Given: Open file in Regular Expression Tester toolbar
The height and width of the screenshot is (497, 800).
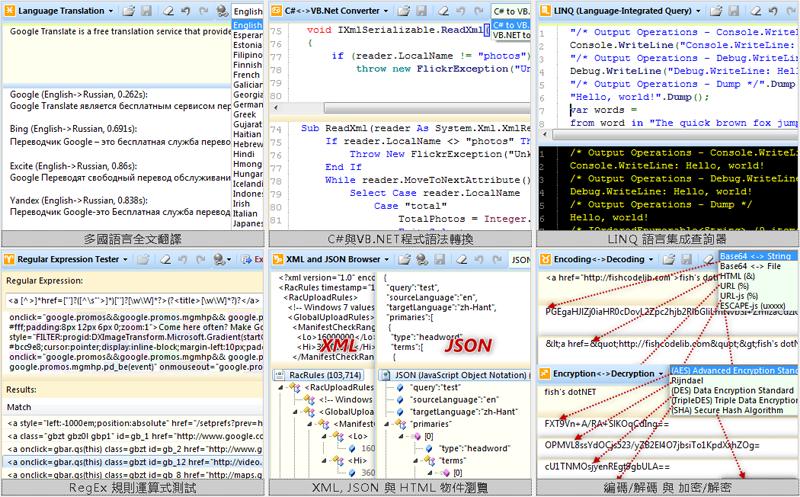Looking at the screenshot, I should click(143, 259).
